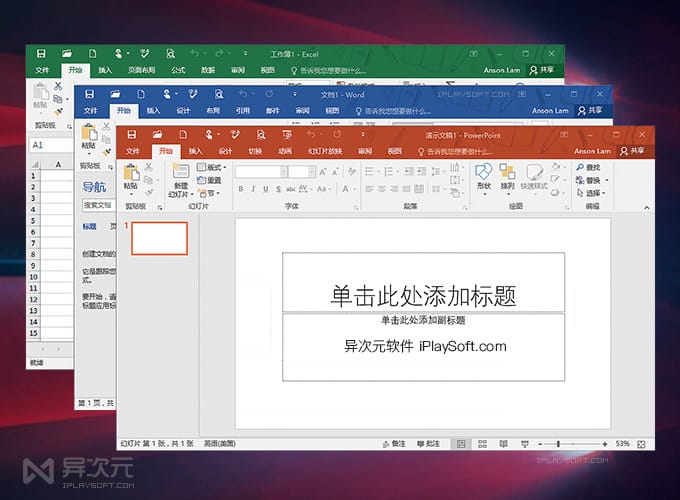Screen dimensions: 680x500
Task: Click the print preview icon in PowerPoint's toolbar
Action: coord(261,135)
